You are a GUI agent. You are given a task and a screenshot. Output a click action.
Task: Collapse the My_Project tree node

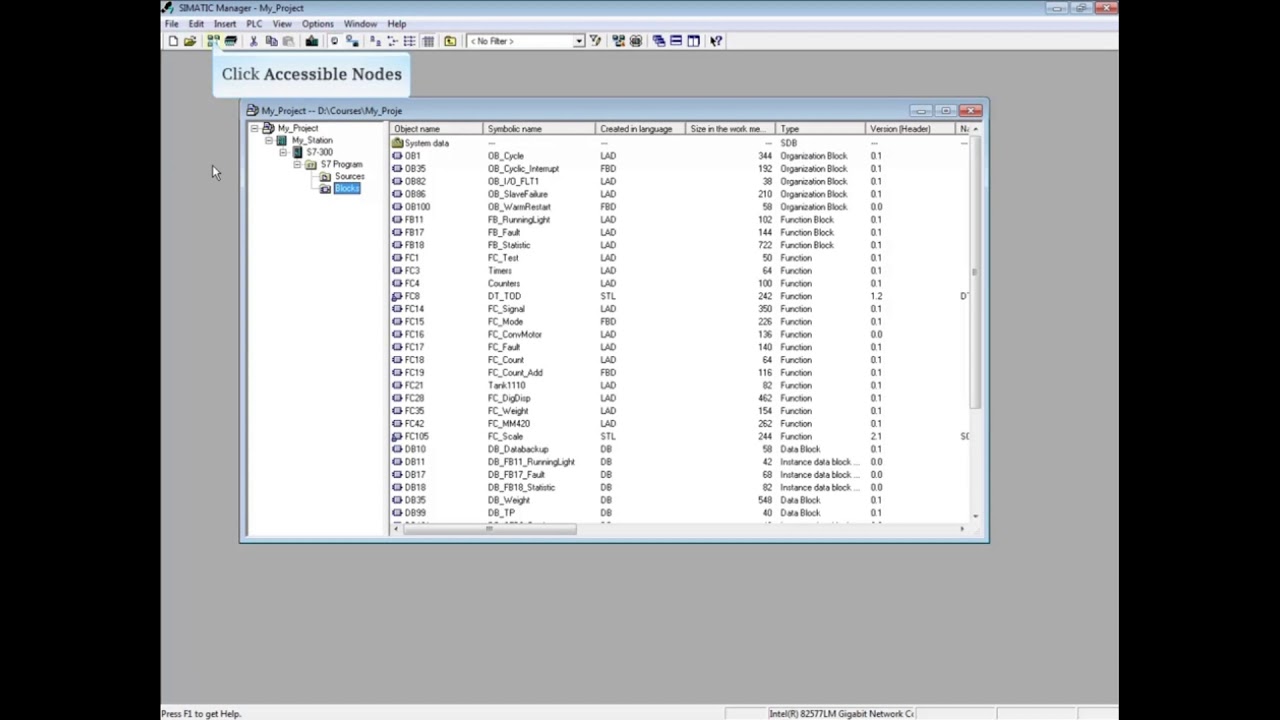point(255,129)
